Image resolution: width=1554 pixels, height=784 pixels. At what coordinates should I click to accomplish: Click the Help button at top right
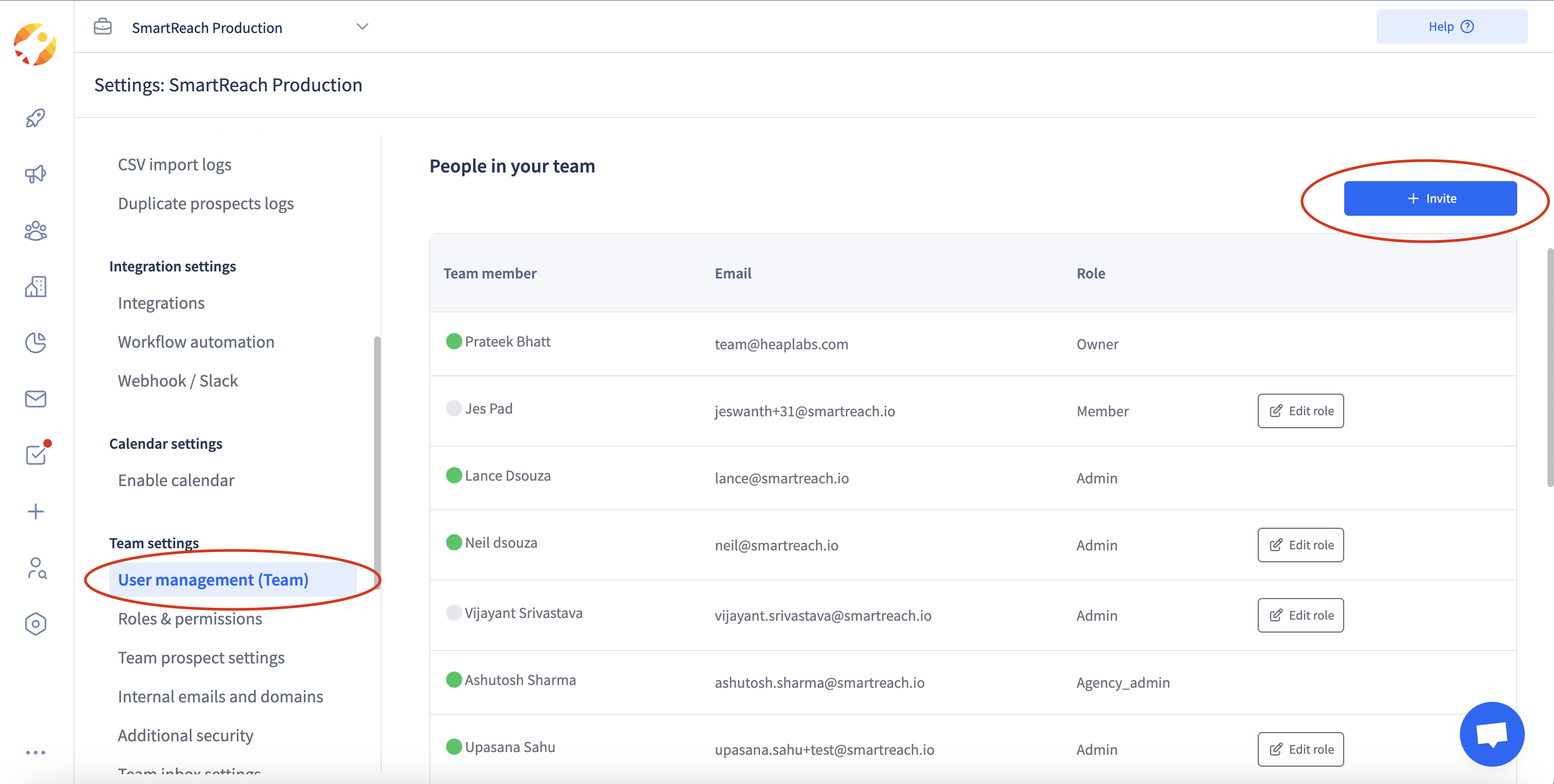[1451, 26]
